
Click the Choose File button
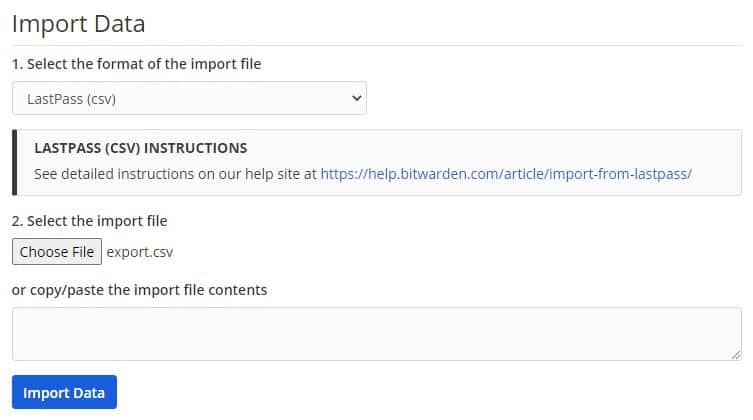coord(57,252)
